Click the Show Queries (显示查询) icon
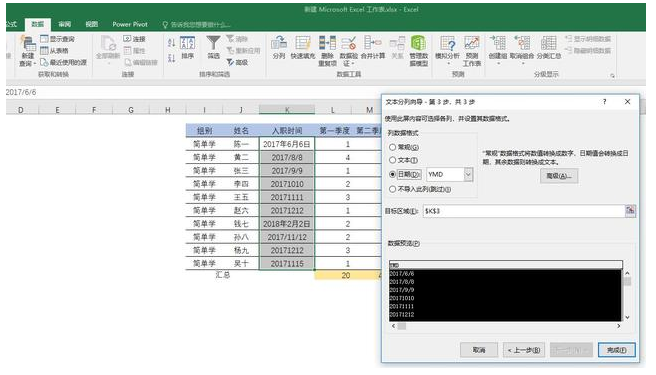 point(44,39)
